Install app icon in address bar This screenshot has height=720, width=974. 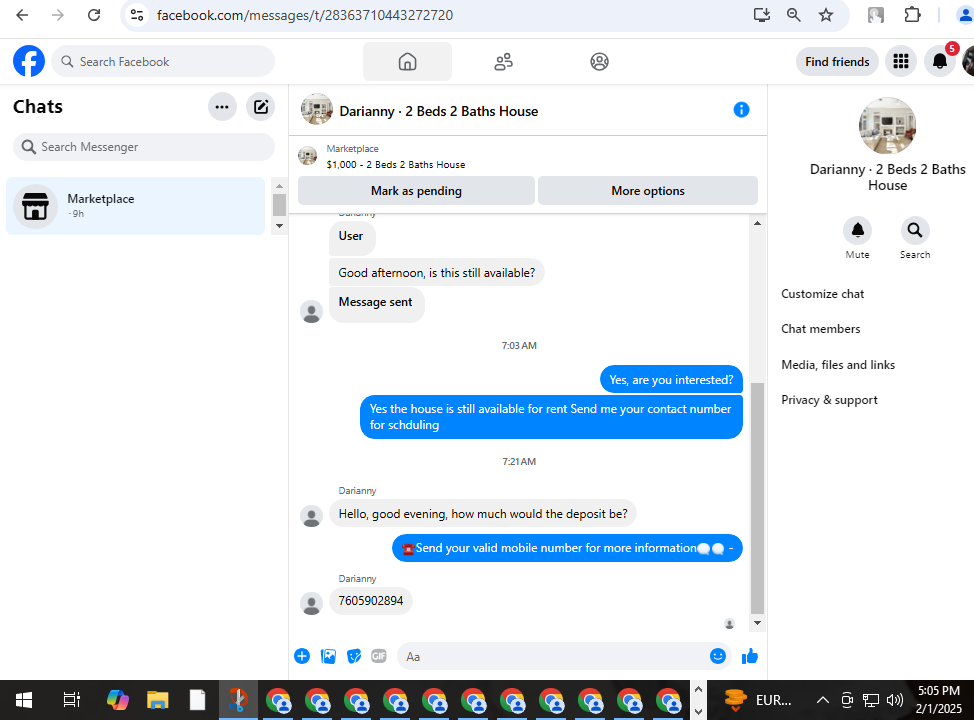point(762,15)
